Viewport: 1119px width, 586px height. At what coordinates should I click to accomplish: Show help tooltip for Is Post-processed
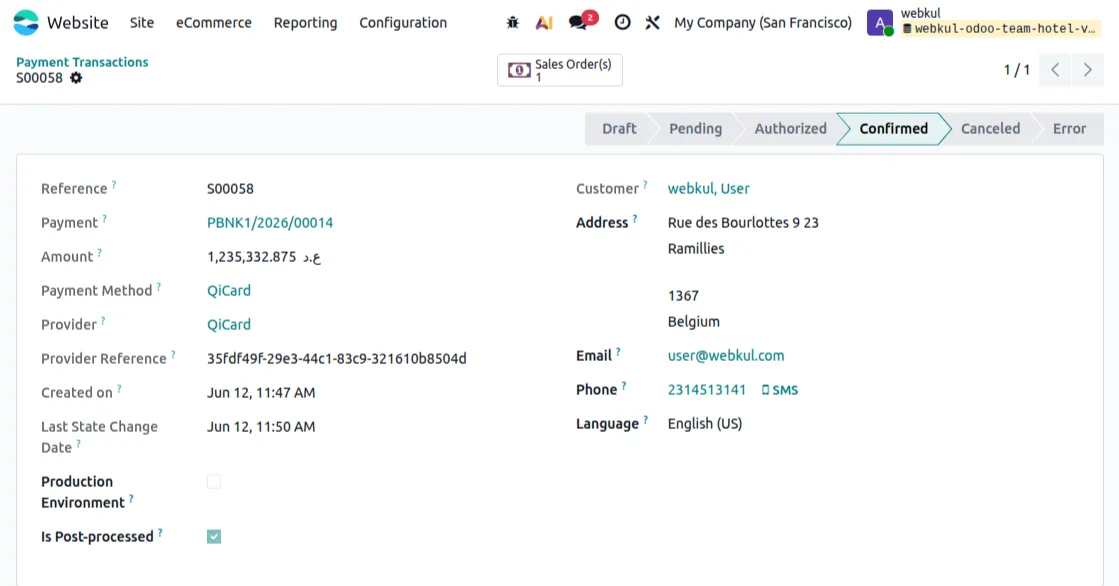pyautogui.click(x=160, y=532)
